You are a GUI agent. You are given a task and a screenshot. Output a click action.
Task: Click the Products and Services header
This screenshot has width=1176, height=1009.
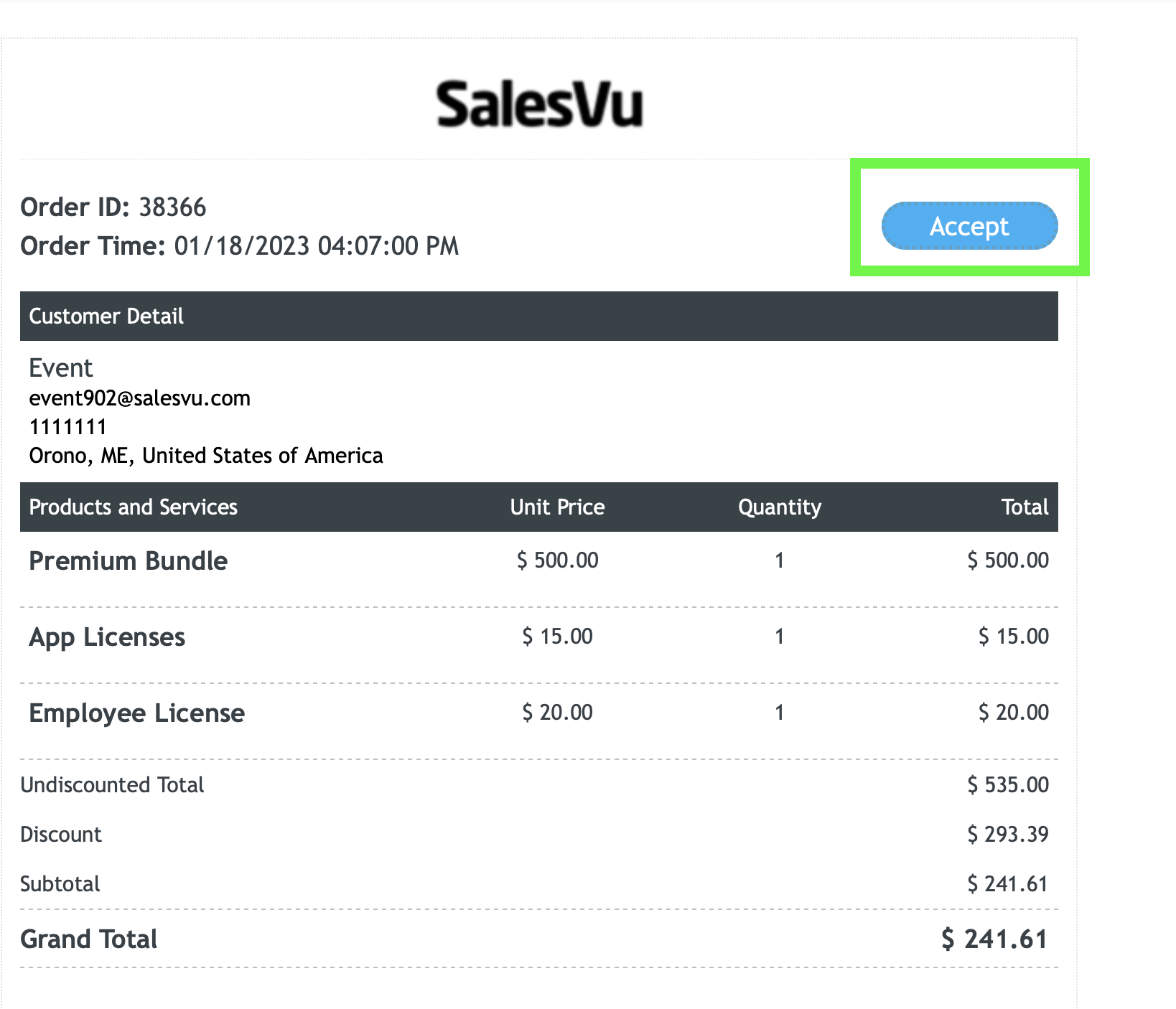point(134,507)
